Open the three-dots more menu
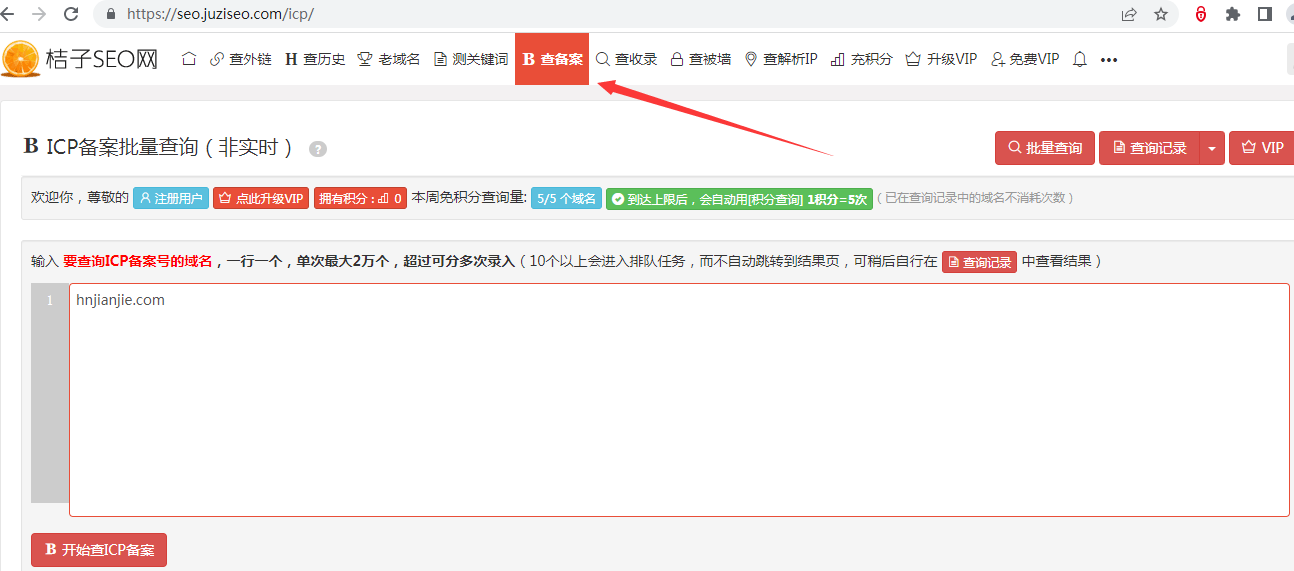Image resolution: width=1294 pixels, height=571 pixels. [x=1108, y=59]
